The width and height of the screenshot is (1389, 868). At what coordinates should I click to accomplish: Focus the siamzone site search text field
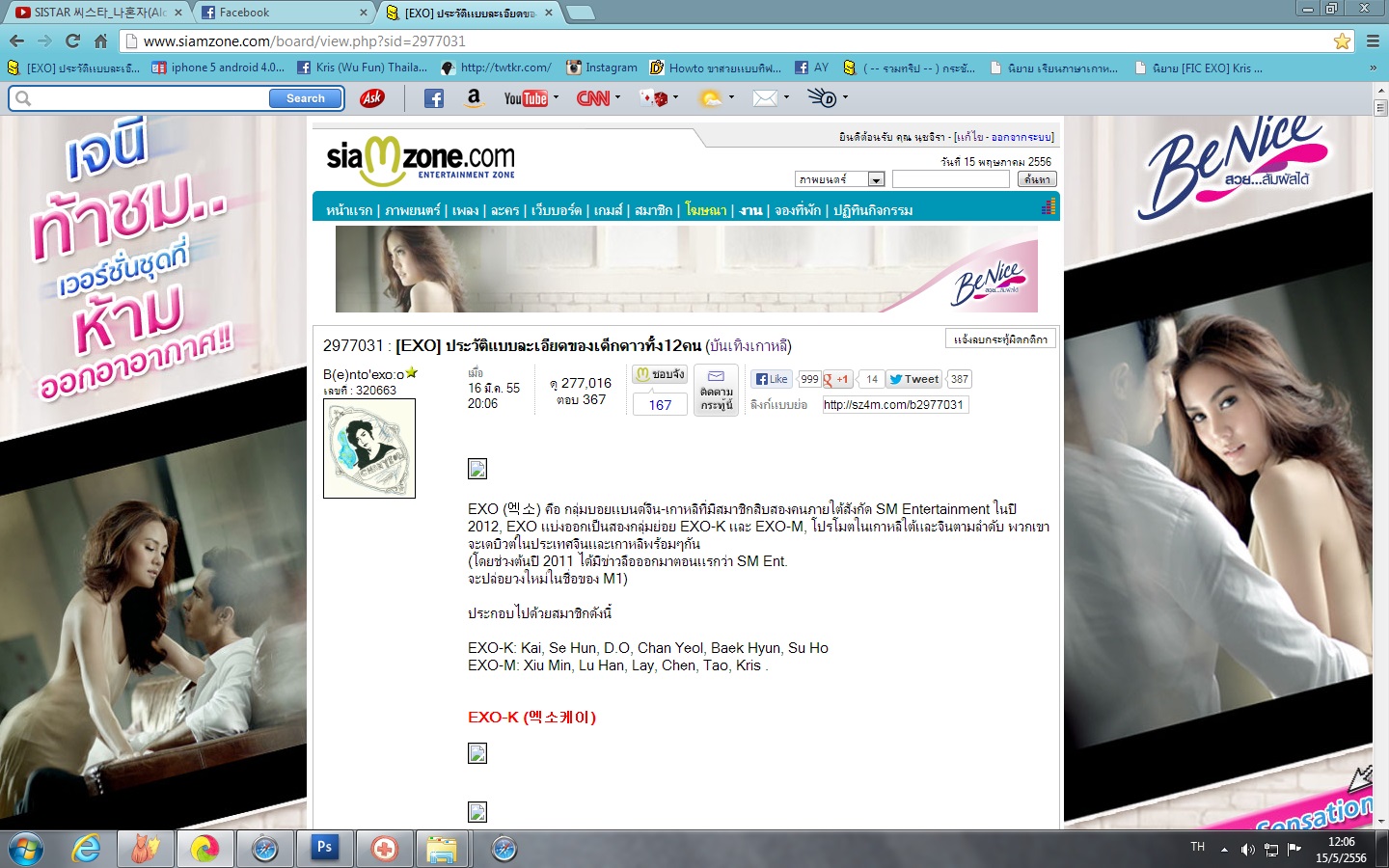tap(951, 179)
